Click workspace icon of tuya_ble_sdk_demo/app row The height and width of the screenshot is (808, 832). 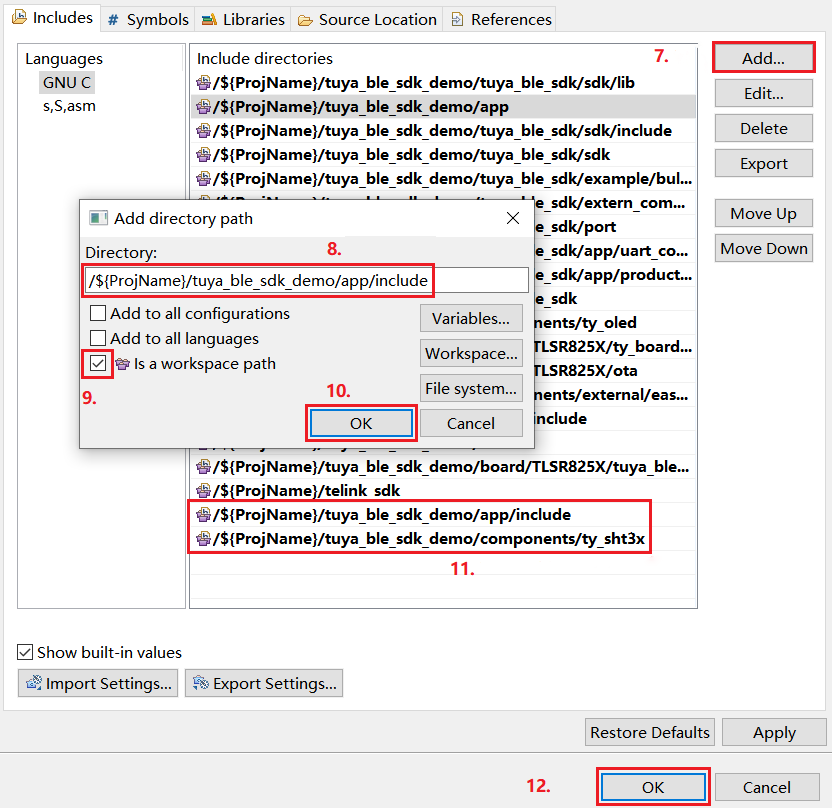(203, 107)
